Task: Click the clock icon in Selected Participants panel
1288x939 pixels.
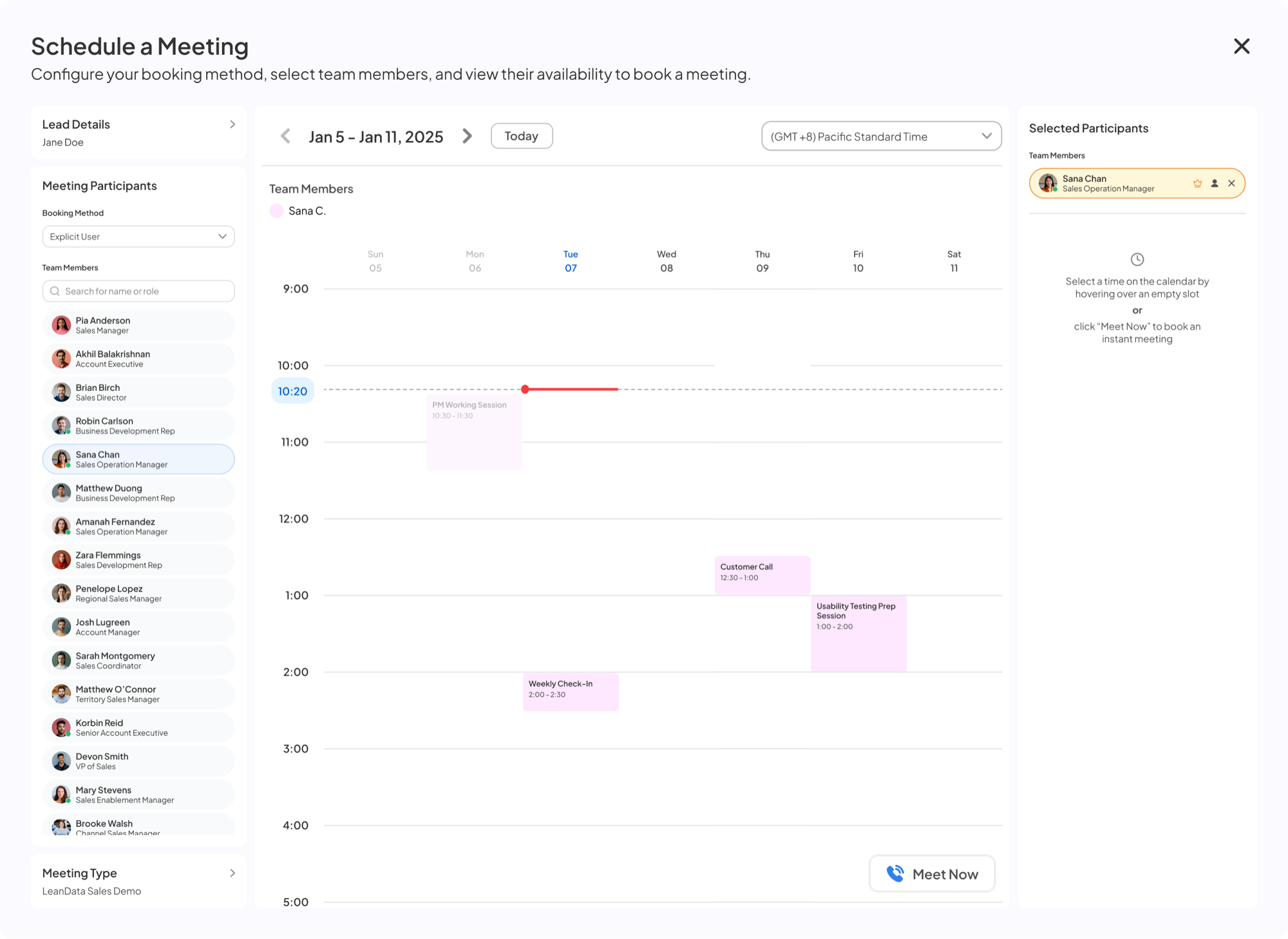Action: [x=1137, y=260]
